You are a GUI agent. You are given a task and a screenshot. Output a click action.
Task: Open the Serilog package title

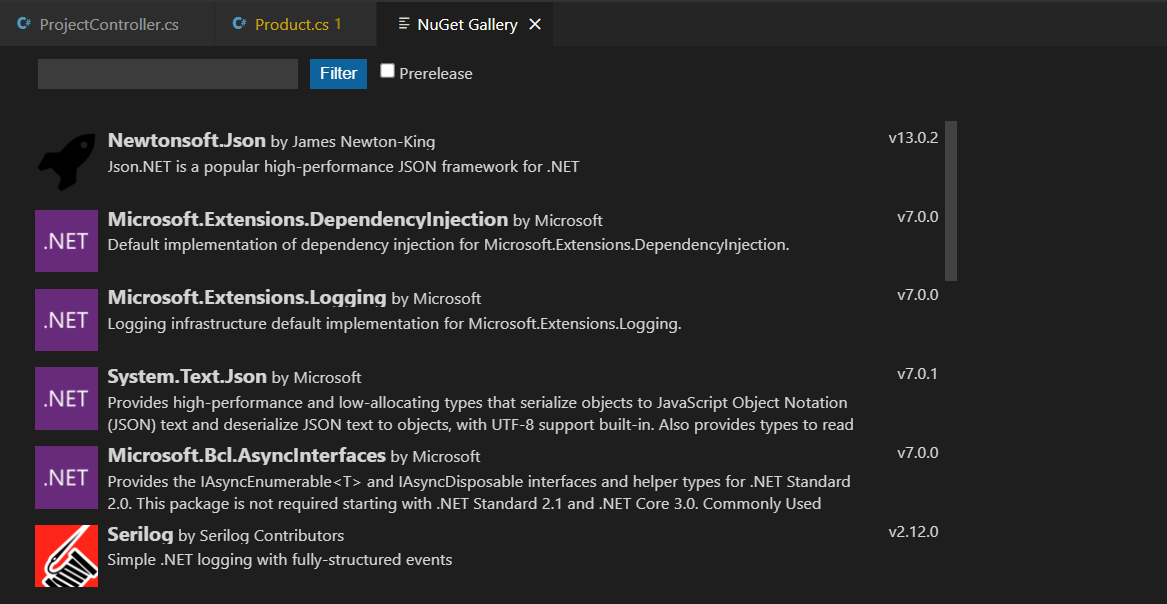pyautogui.click(x=141, y=534)
